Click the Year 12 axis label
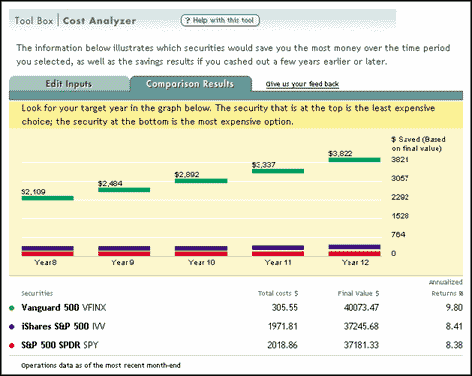The width and height of the screenshot is (472, 376). tap(355, 262)
